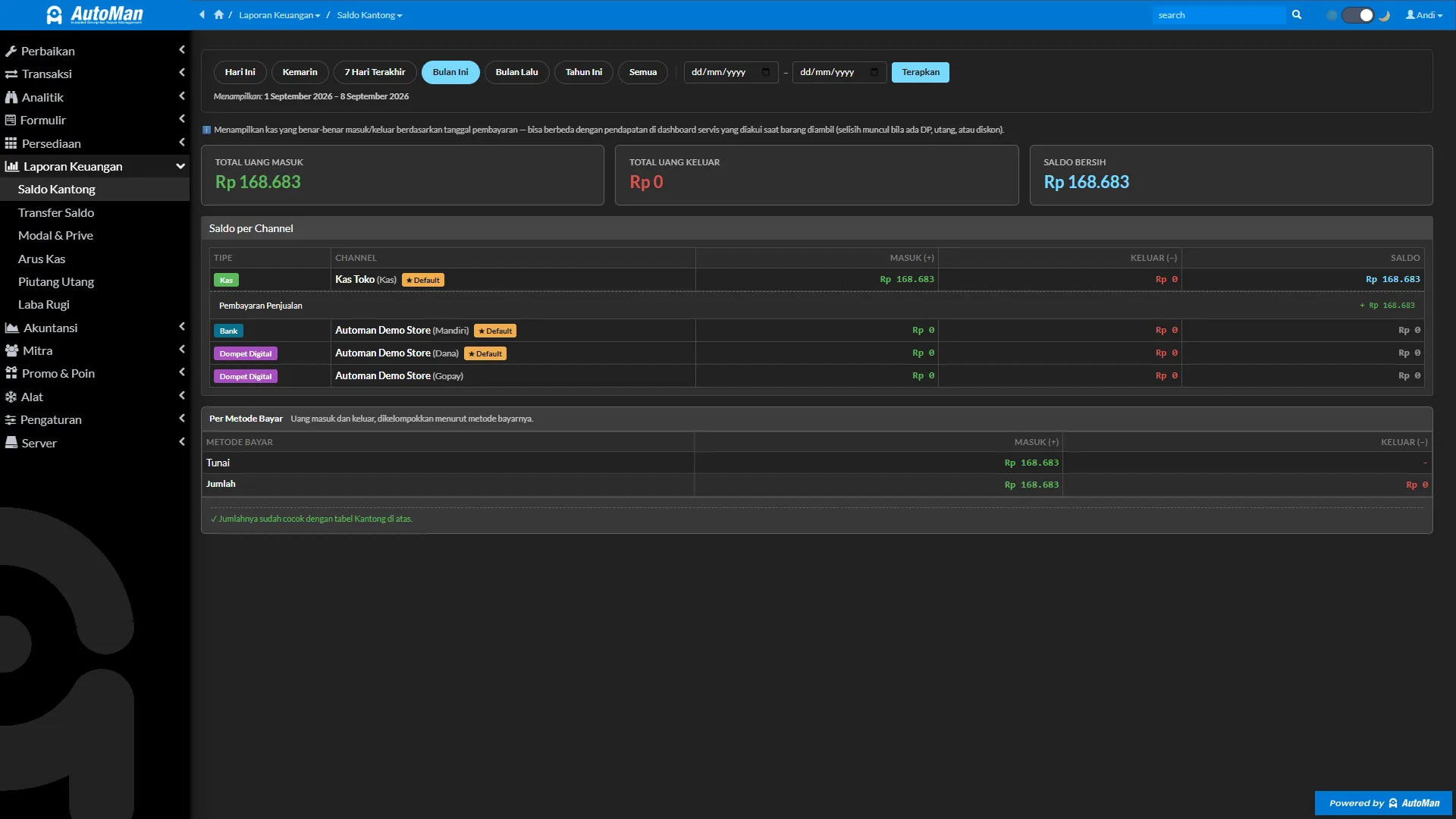Click the moon icon for dark mode
The width and height of the screenshot is (1456, 819).
tap(1385, 15)
